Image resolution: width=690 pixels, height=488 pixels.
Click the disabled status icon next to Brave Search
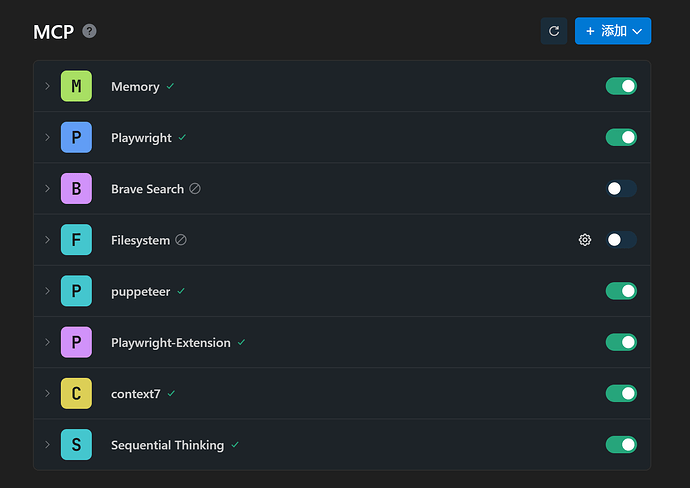pos(195,188)
